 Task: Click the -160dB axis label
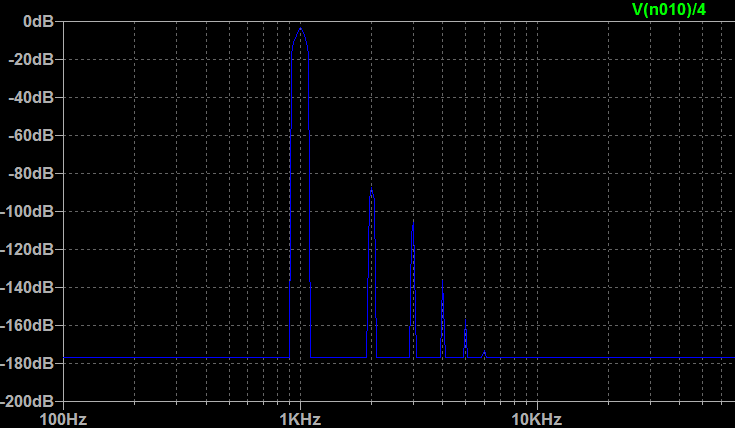(x=27, y=325)
